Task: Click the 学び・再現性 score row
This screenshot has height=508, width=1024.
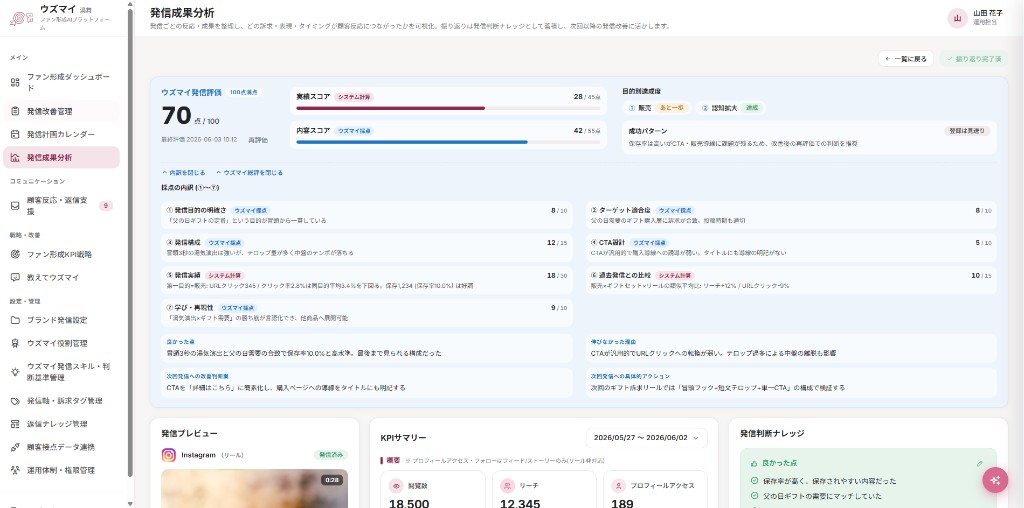Action: click(x=366, y=313)
